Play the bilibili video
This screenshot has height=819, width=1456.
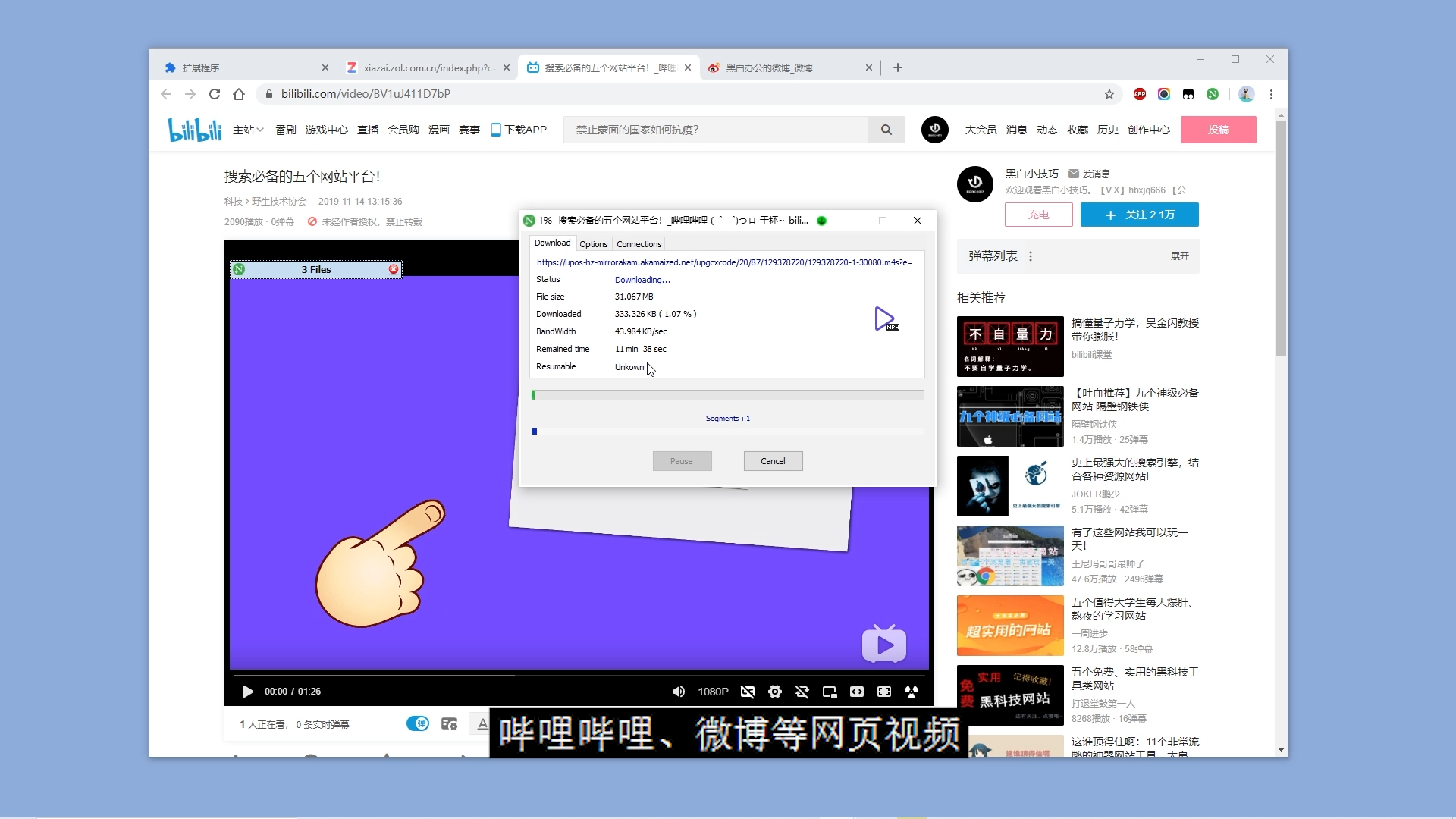tap(247, 692)
